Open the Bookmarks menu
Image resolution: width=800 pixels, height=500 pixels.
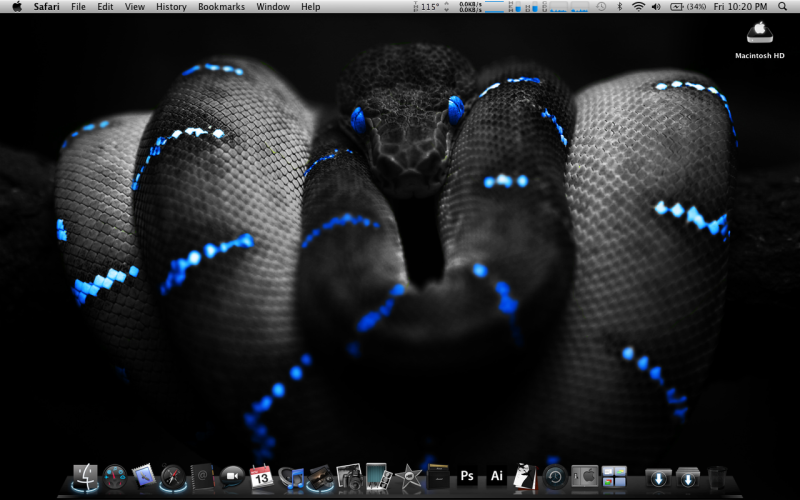tap(221, 7)
